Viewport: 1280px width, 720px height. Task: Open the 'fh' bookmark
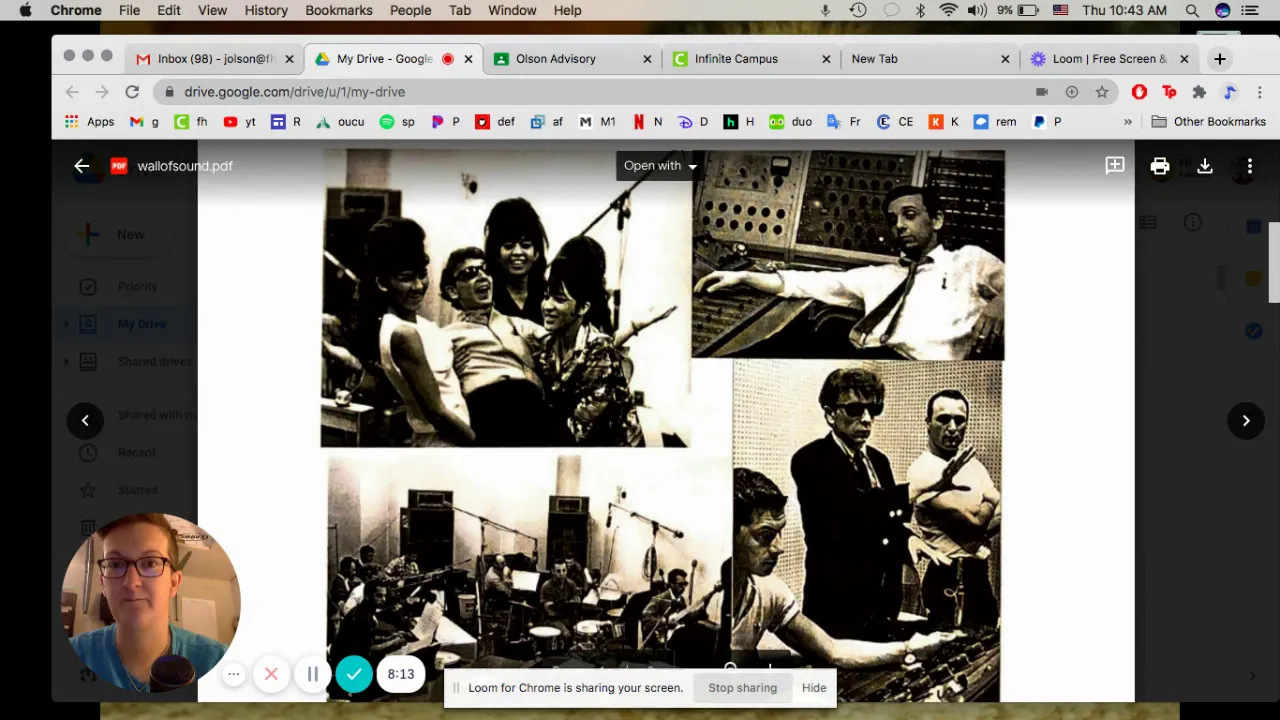(191, 122)
